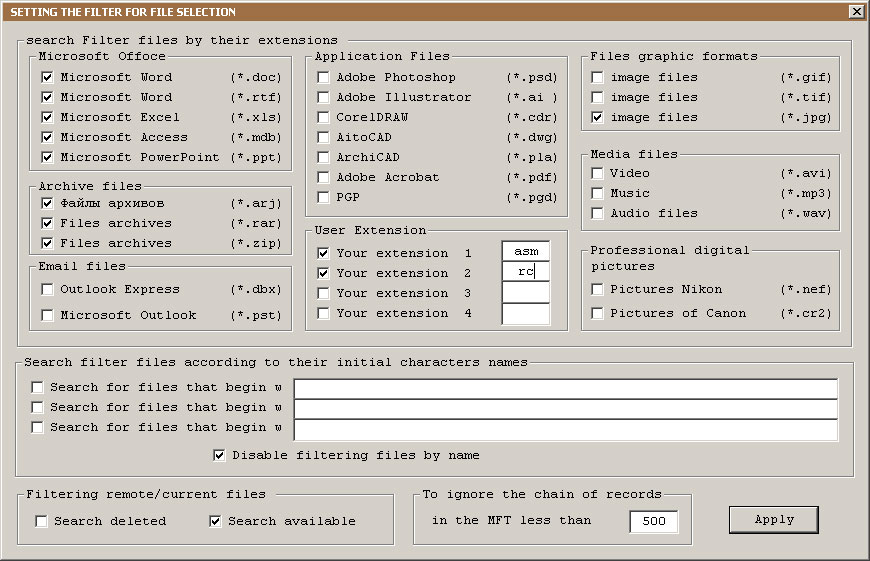Select the empty Your extension 4 input box
Screen dimensions: 870x561
pyautogui.click(x=526, y=314)
